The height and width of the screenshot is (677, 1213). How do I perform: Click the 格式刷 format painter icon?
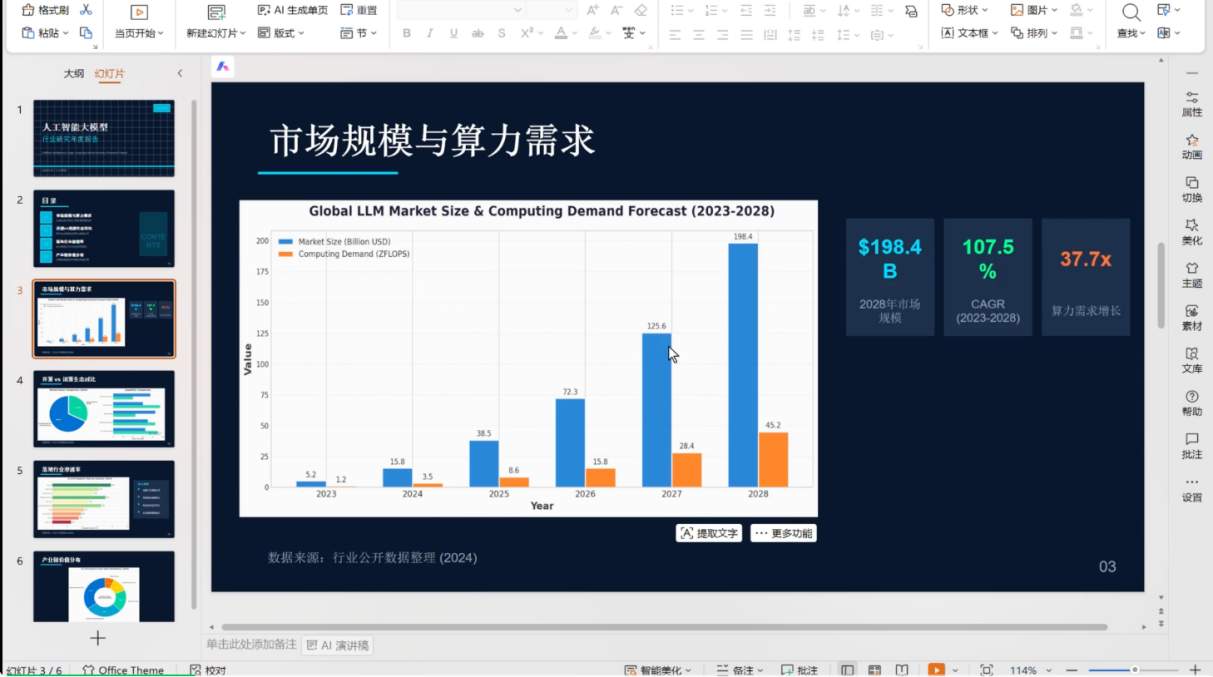pos(29,10)
